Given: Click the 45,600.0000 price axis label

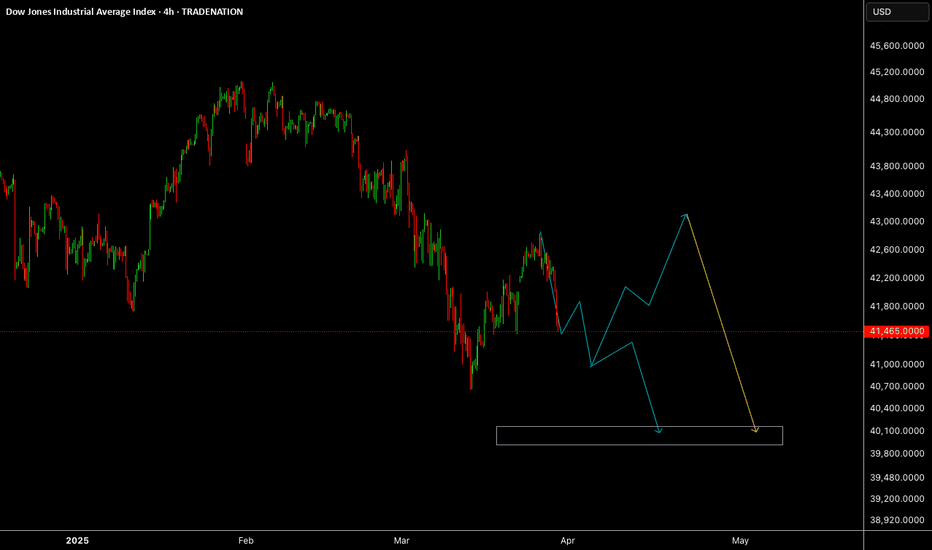Looking at the screenshot, I should click(897, 46).
